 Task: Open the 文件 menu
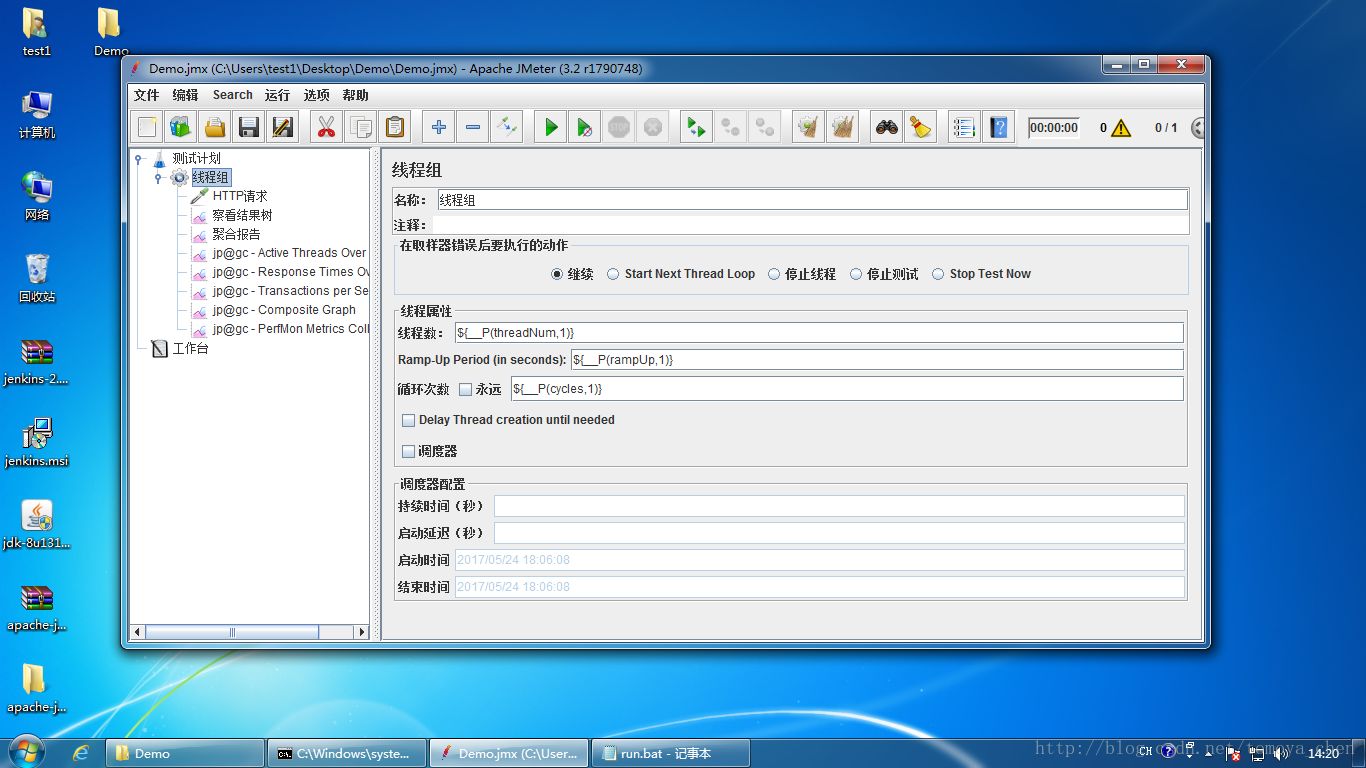tap(147, 95)
